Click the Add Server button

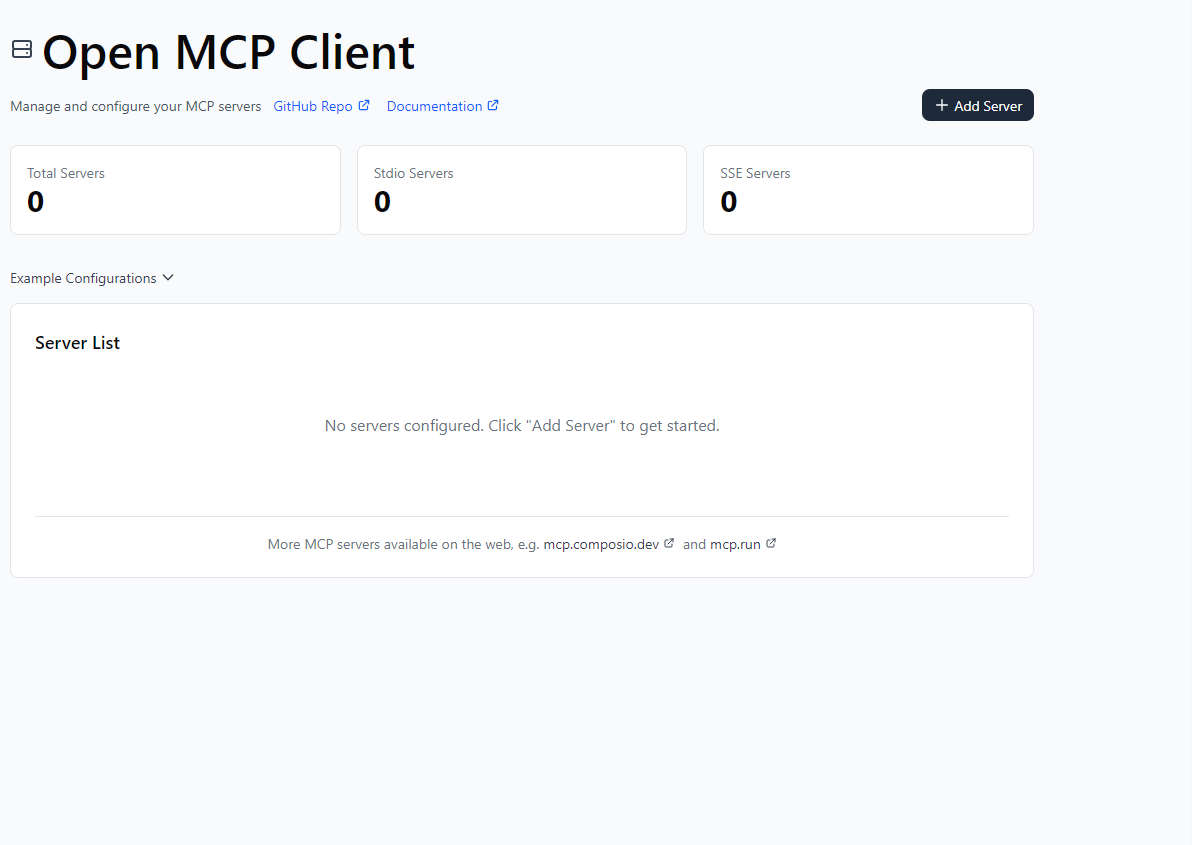(978, 106)
